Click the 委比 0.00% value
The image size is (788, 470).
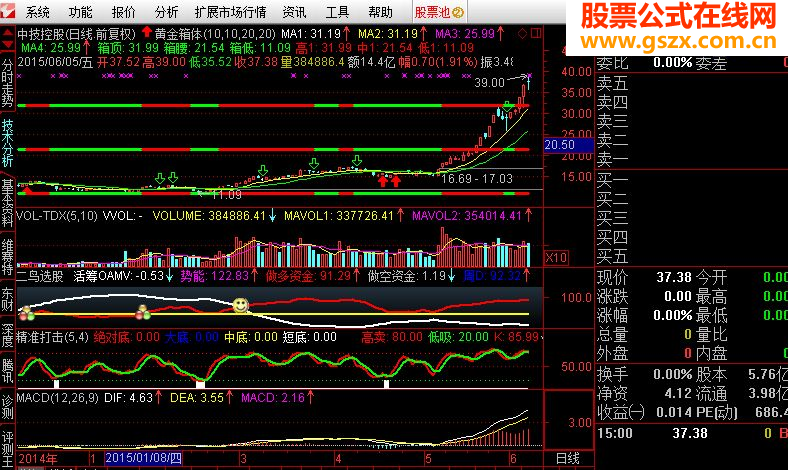coord(673,63)
